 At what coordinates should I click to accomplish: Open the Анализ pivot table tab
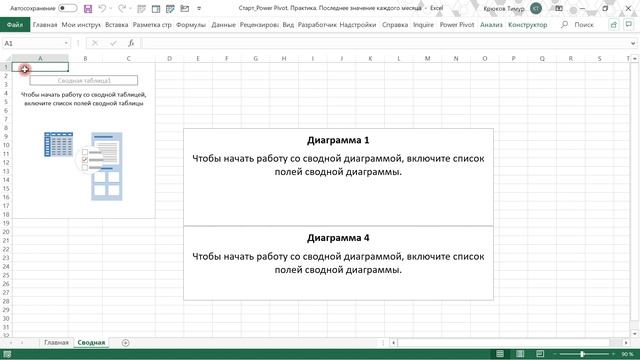click(491, 24)
